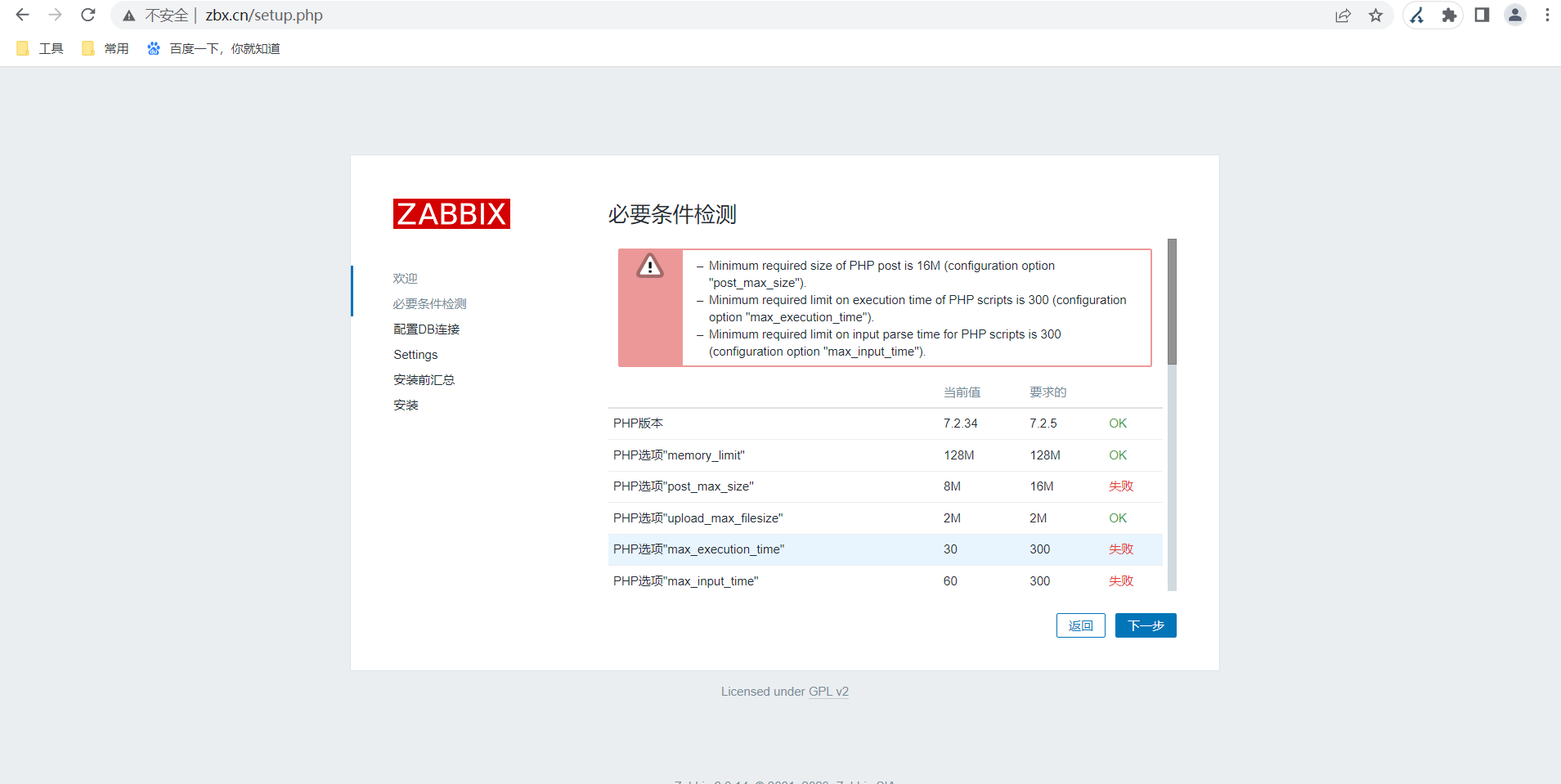The width and height of the screenshot is (1561, 784).
Task: Click the requirements list scrollbar thumb
Action: pyautogui.click(x=1172, y=302)
